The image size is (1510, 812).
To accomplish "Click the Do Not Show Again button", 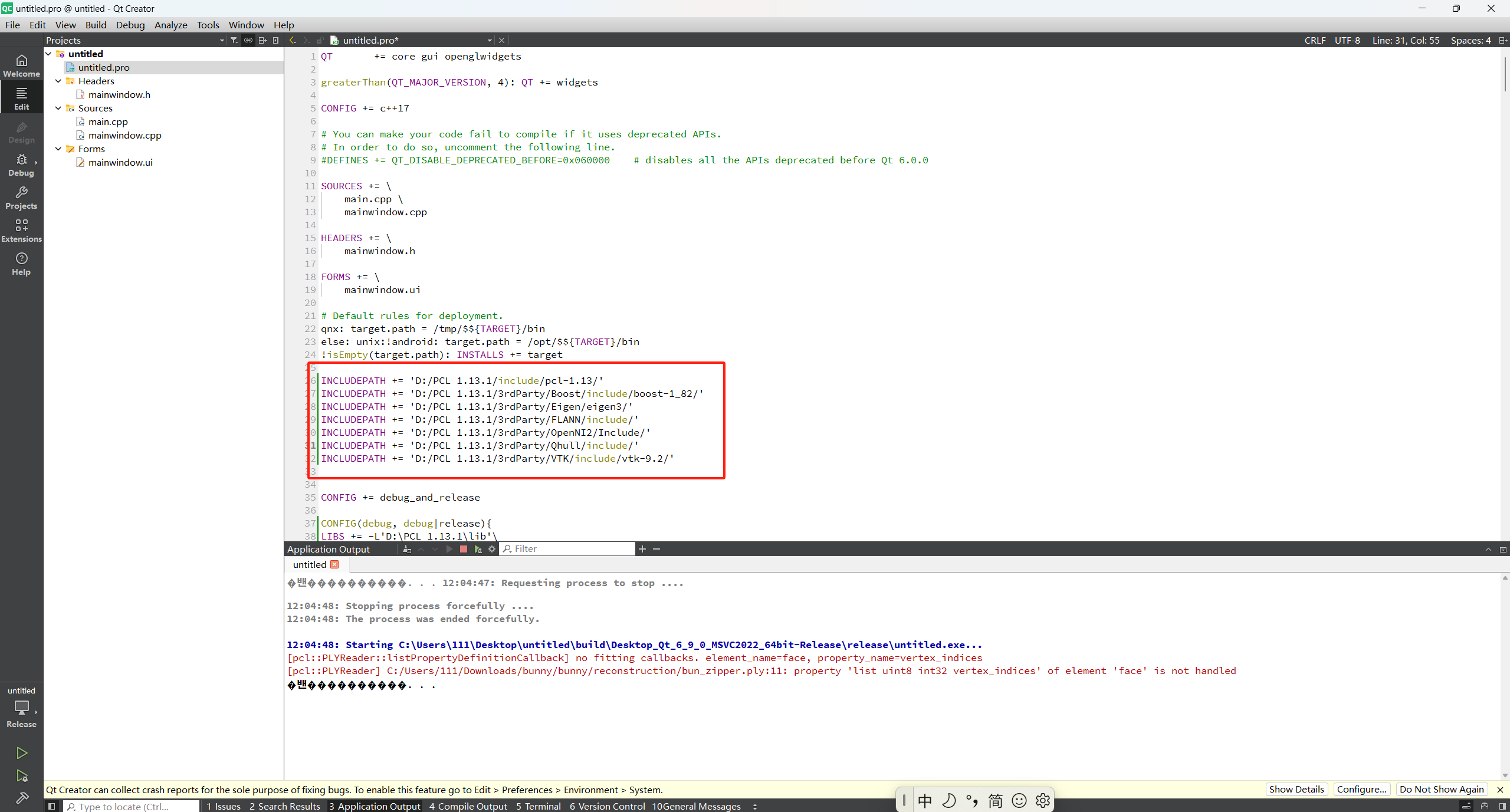I will click(x=1442, y=789).
